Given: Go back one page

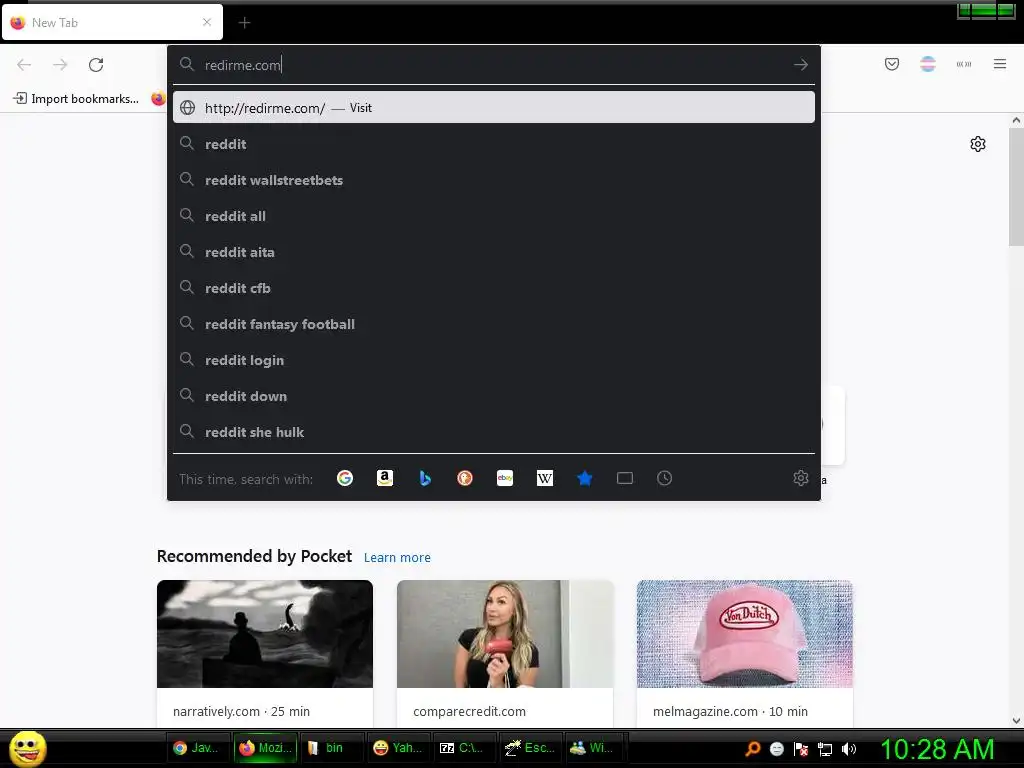Looking at the screenshot, I should click(24, 65).
